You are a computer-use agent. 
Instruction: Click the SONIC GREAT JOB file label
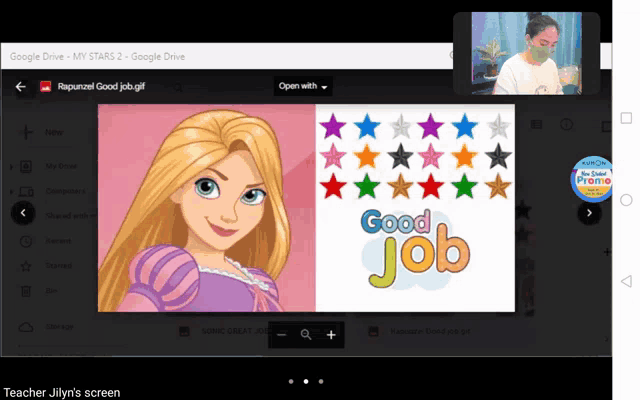235,331
